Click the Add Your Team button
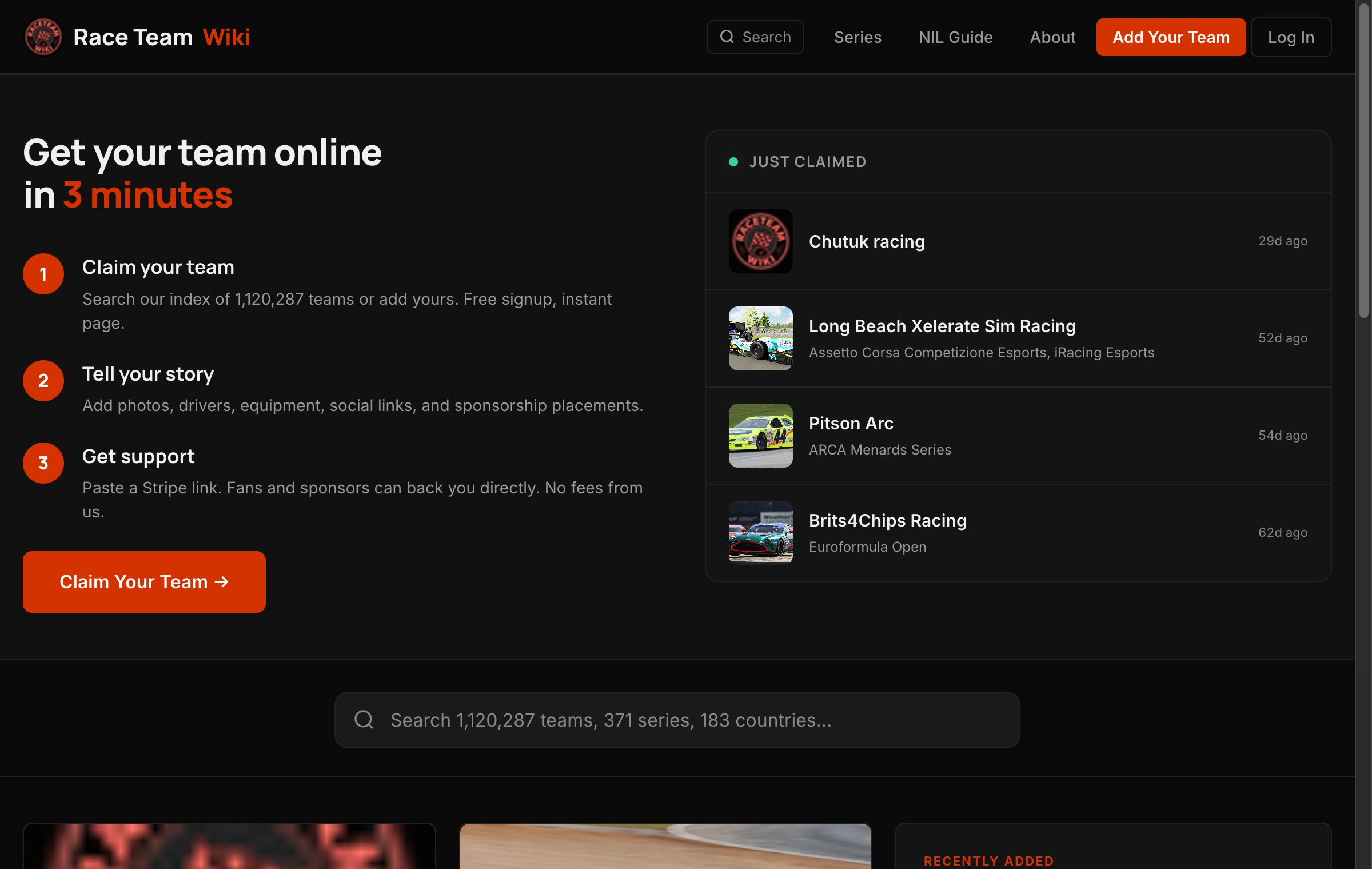The height and width of the screenshot is (869, 1372). [x=1171, y=37]
